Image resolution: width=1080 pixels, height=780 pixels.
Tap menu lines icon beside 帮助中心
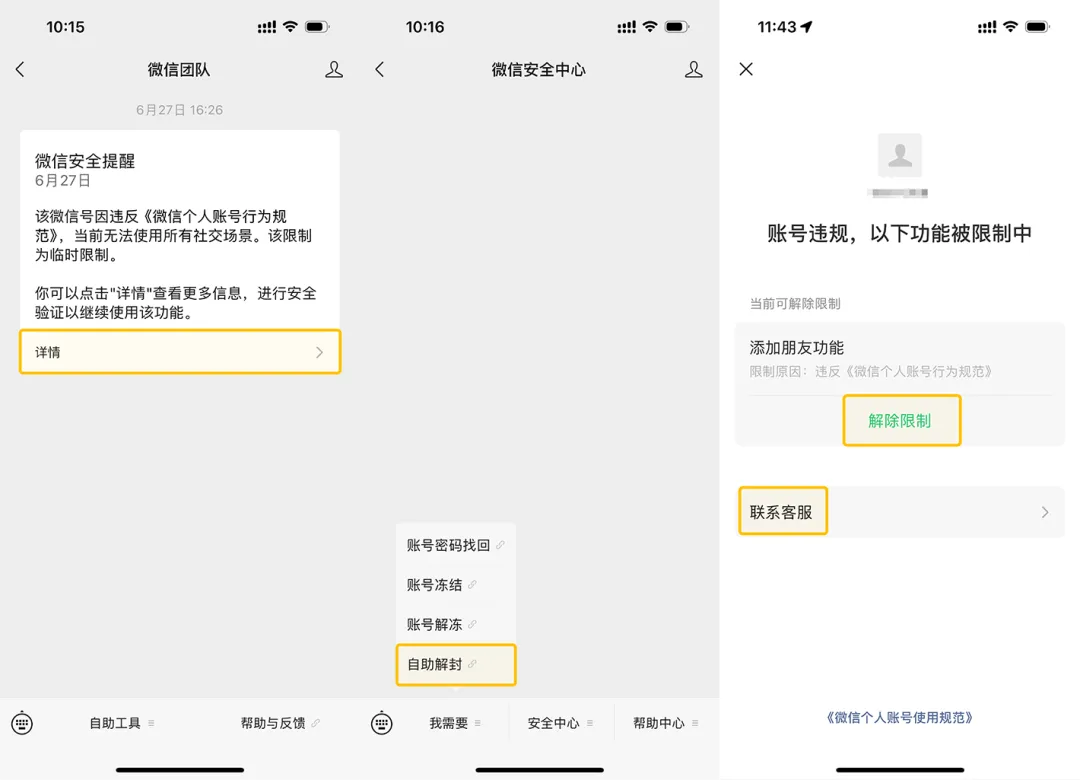(x=695, y=723)
